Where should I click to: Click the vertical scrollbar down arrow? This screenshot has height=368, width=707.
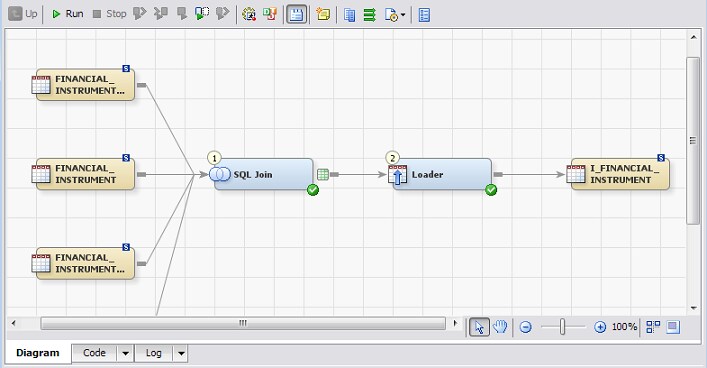[x=693, y=308]
